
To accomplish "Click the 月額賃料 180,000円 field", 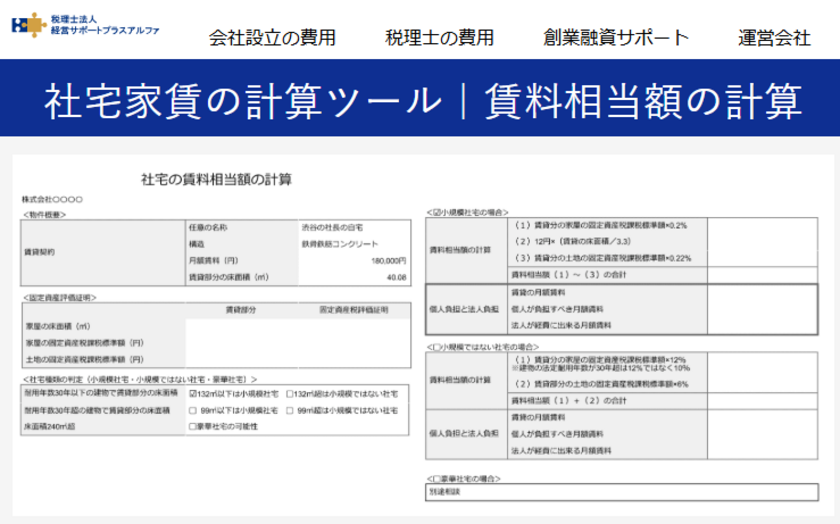I will [354, 260].
